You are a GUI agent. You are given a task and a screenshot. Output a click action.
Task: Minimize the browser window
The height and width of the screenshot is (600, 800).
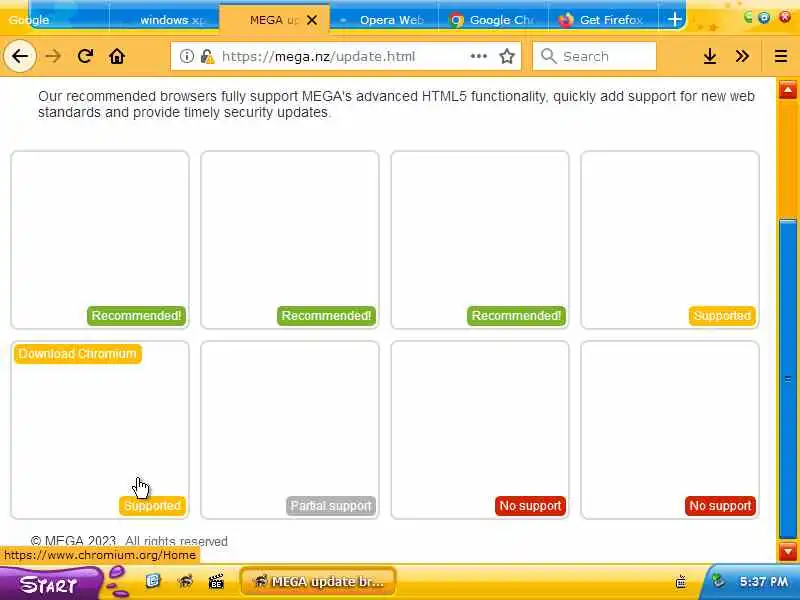point(748,17)
